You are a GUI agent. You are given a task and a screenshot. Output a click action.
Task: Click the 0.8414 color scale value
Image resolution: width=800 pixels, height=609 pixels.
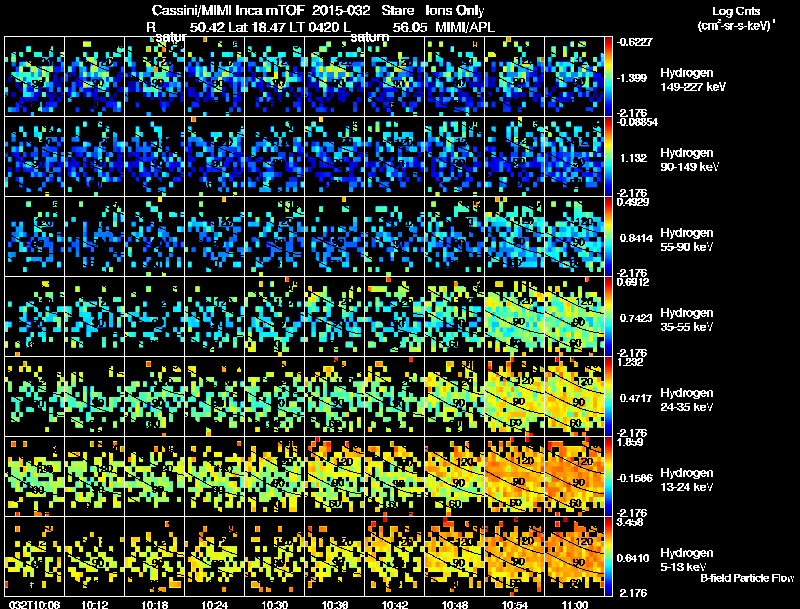(x=636, y=238)
